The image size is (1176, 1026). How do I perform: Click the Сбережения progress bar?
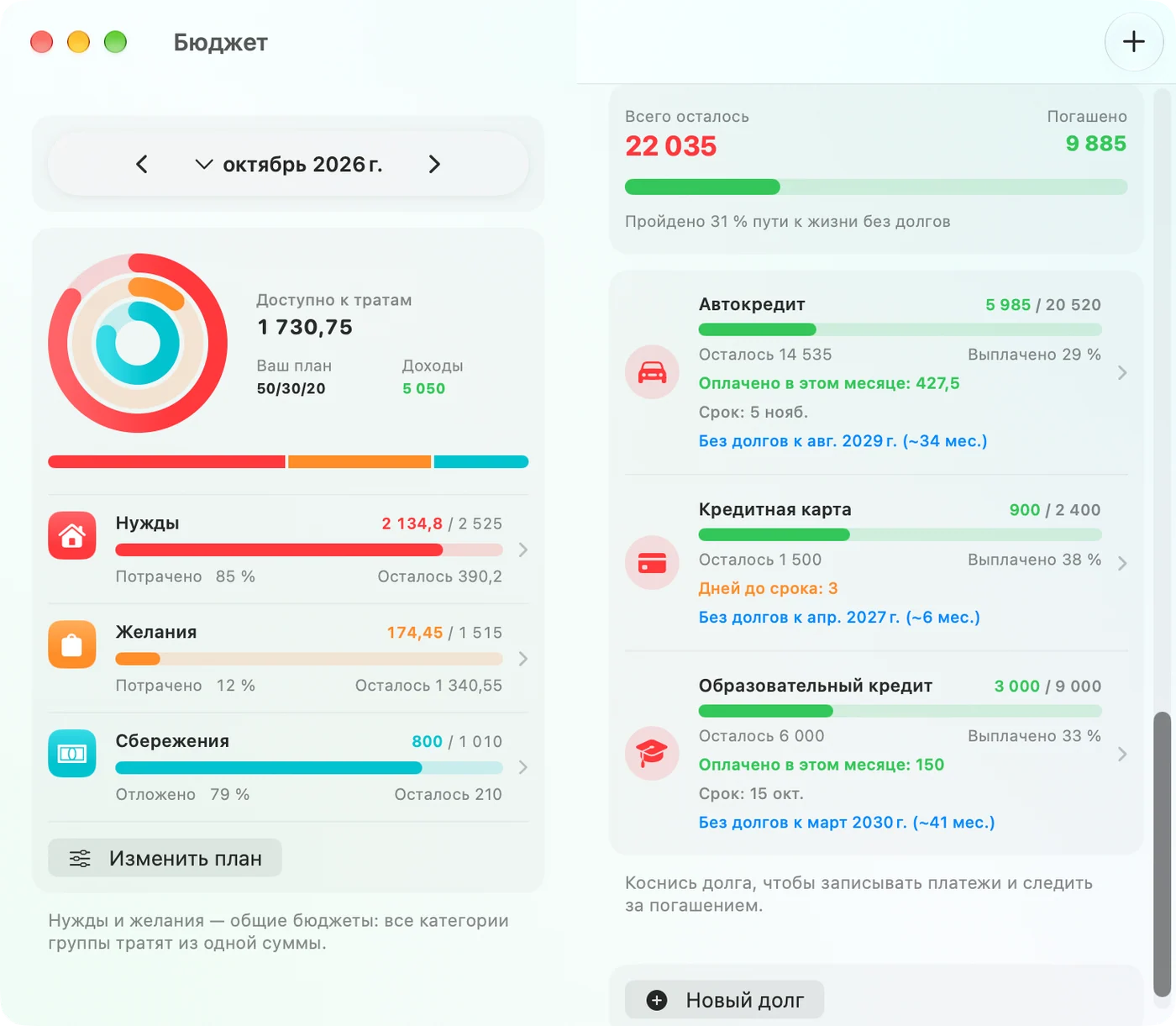click(309, 768)
